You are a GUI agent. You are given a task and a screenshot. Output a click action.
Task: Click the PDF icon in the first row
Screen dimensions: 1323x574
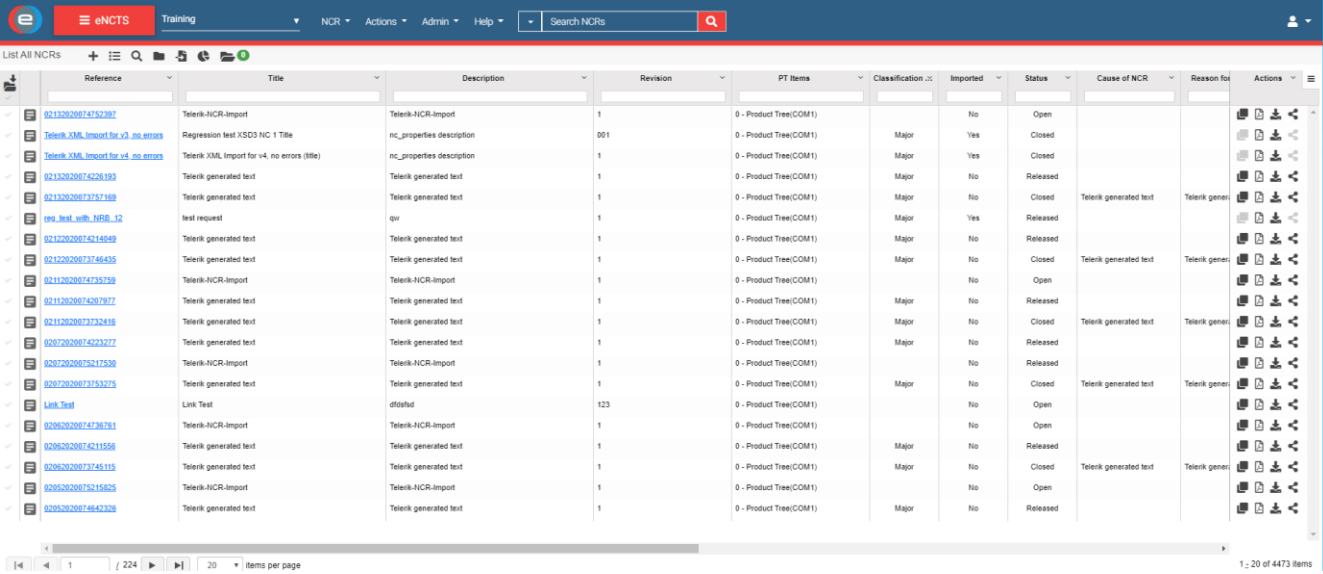(x=1259, y=114)
